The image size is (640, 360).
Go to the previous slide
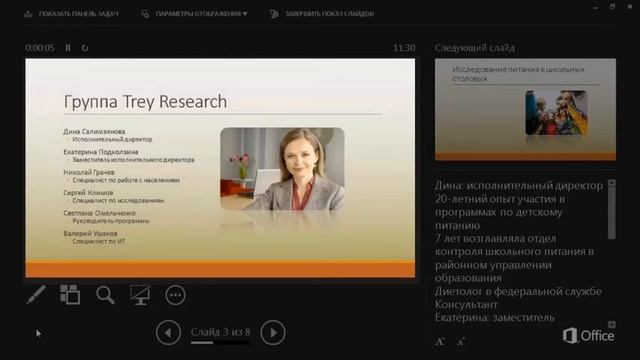168,333
